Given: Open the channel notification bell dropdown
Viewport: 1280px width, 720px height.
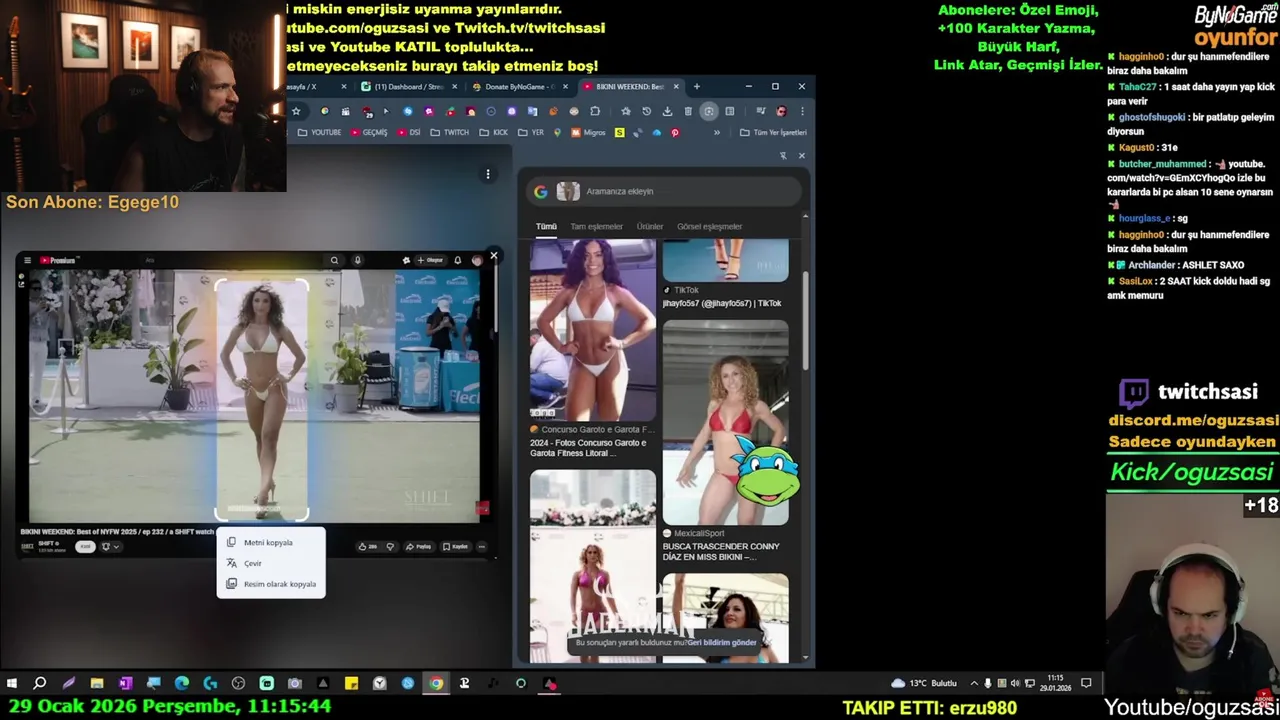Looking at the screenshot, I should point(109,546).
